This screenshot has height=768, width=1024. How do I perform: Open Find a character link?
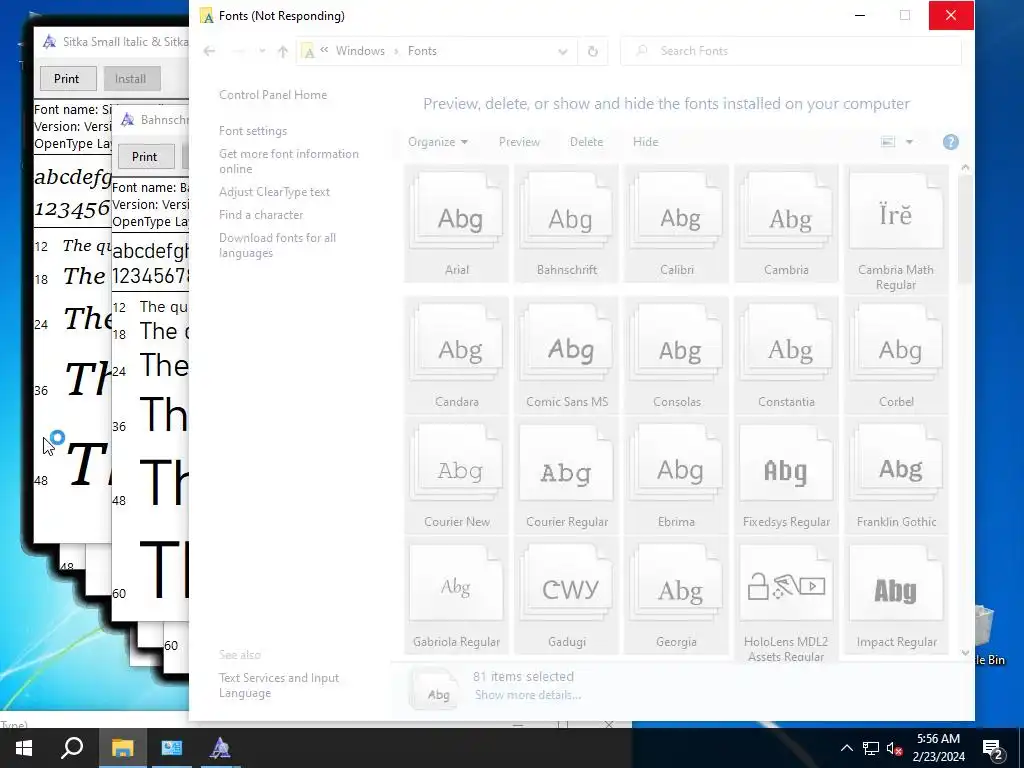click(261, 215)
